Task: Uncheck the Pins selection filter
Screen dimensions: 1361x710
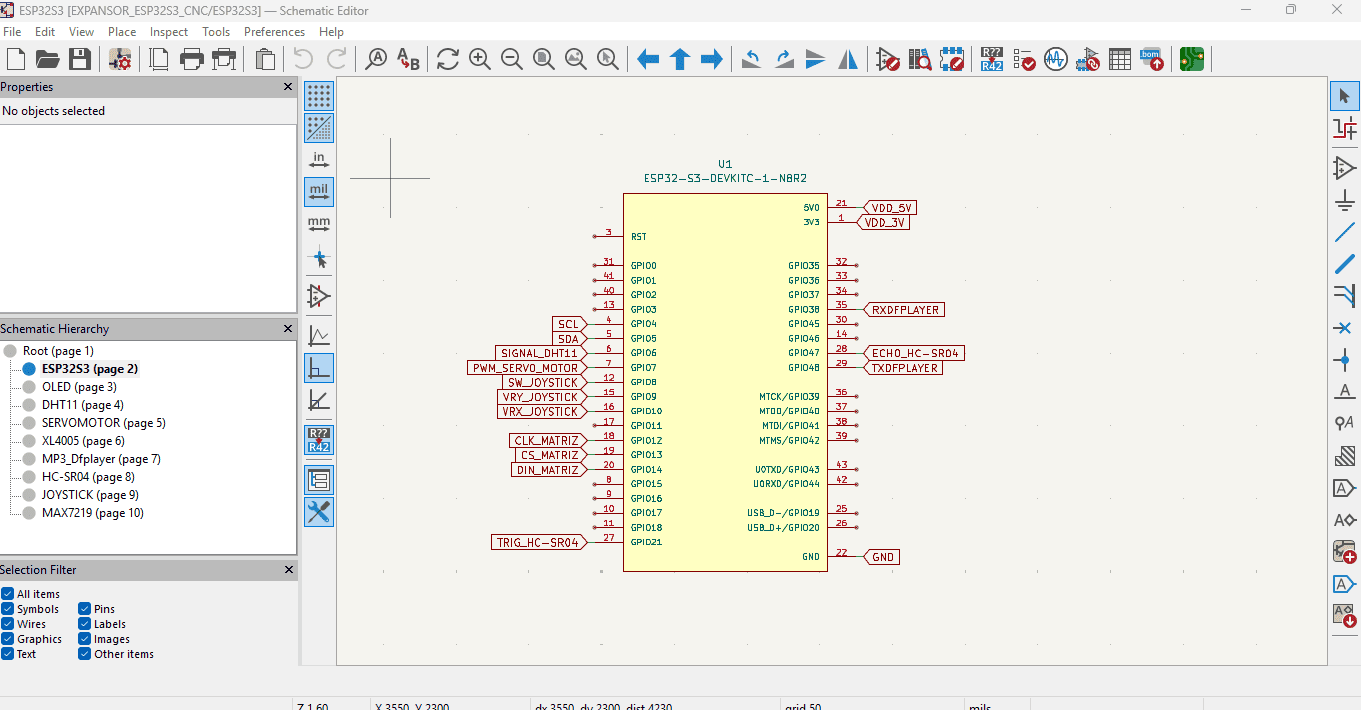Action: 85,609
